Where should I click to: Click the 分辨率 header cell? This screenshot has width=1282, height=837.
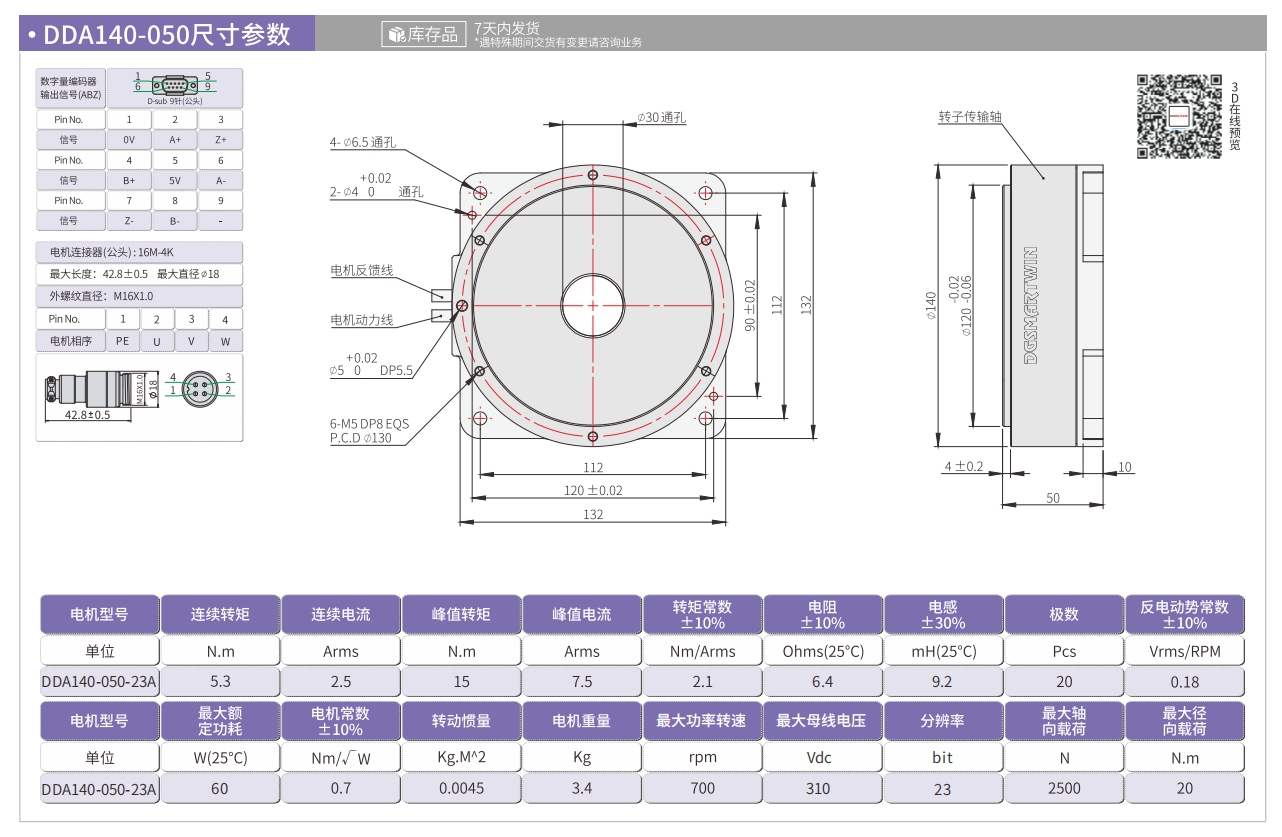tap(943, 720)
